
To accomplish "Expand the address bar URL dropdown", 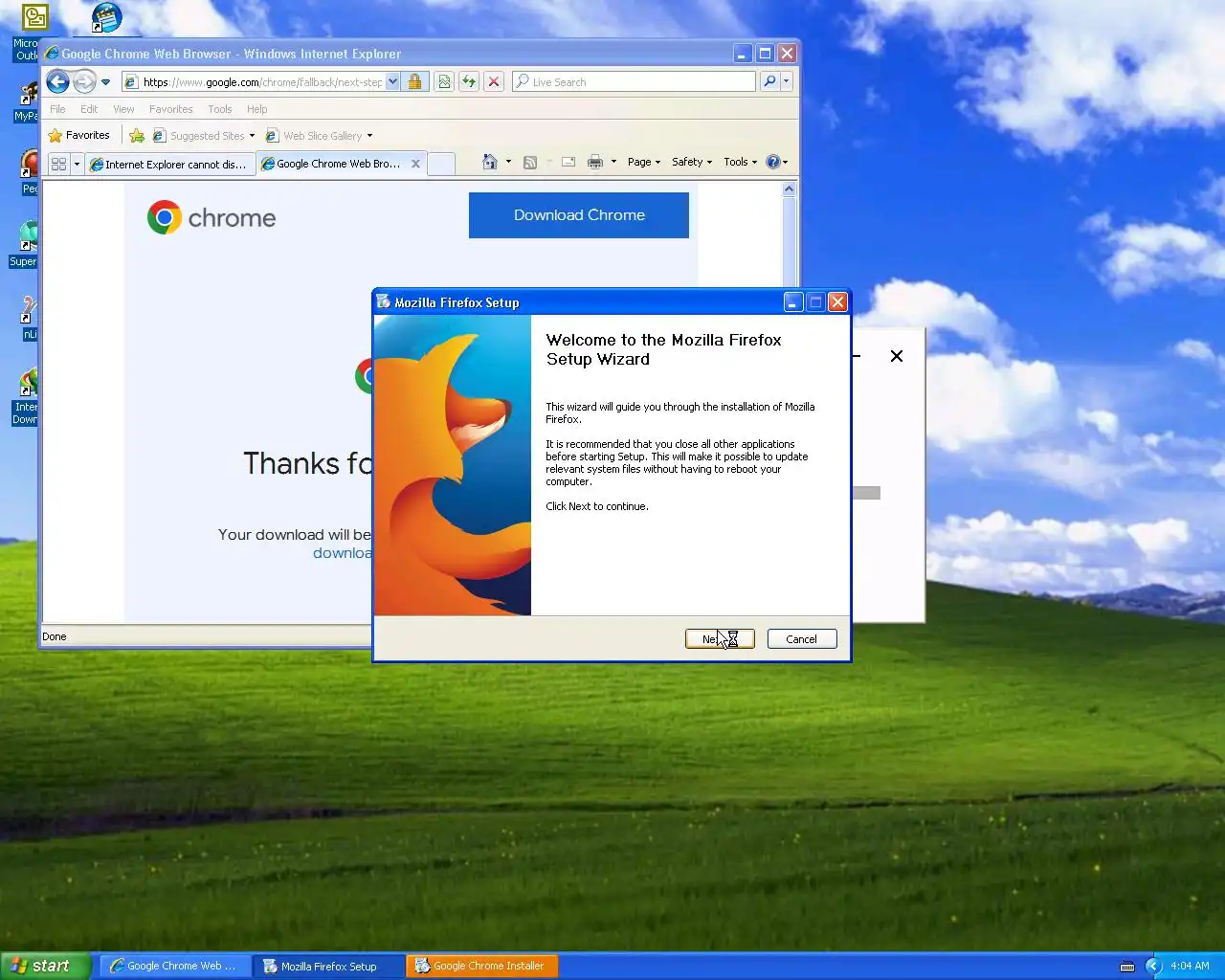I will pyautogui.click(x=392, y=82).
